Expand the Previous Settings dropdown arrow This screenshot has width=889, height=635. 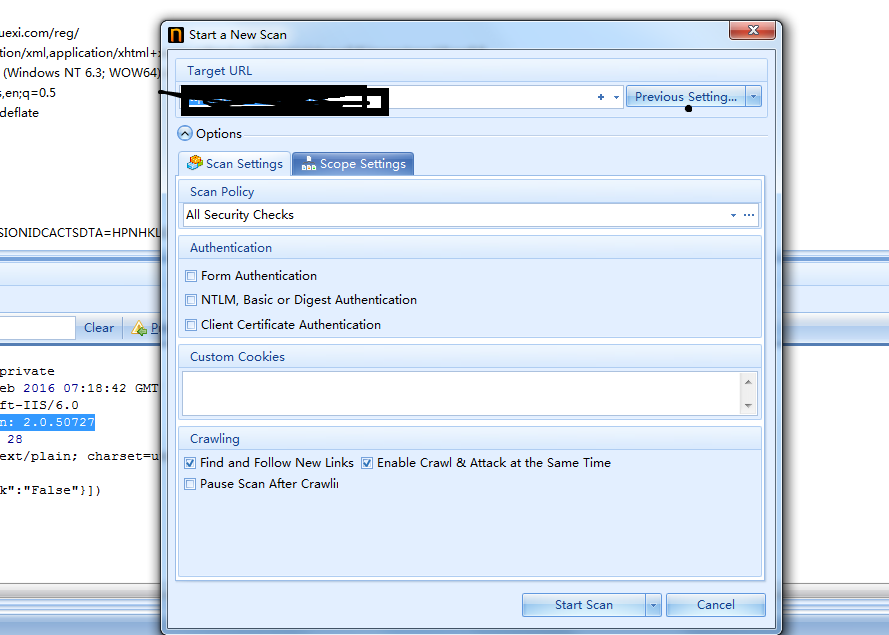[754, 97]
